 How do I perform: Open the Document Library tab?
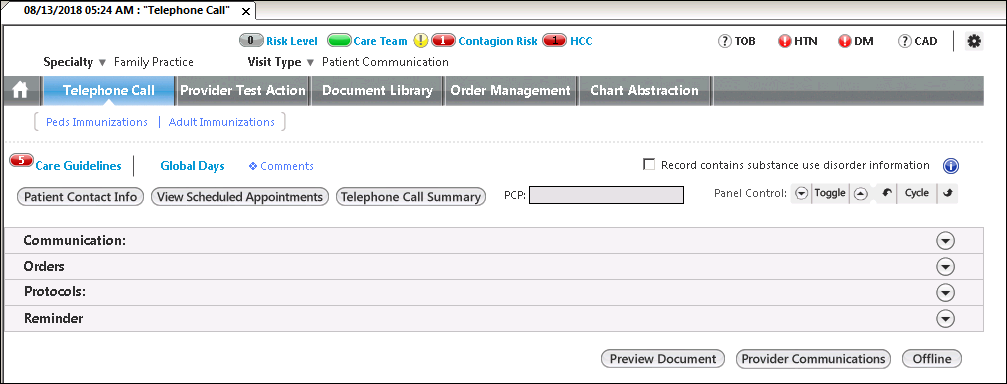pos(378,91)
